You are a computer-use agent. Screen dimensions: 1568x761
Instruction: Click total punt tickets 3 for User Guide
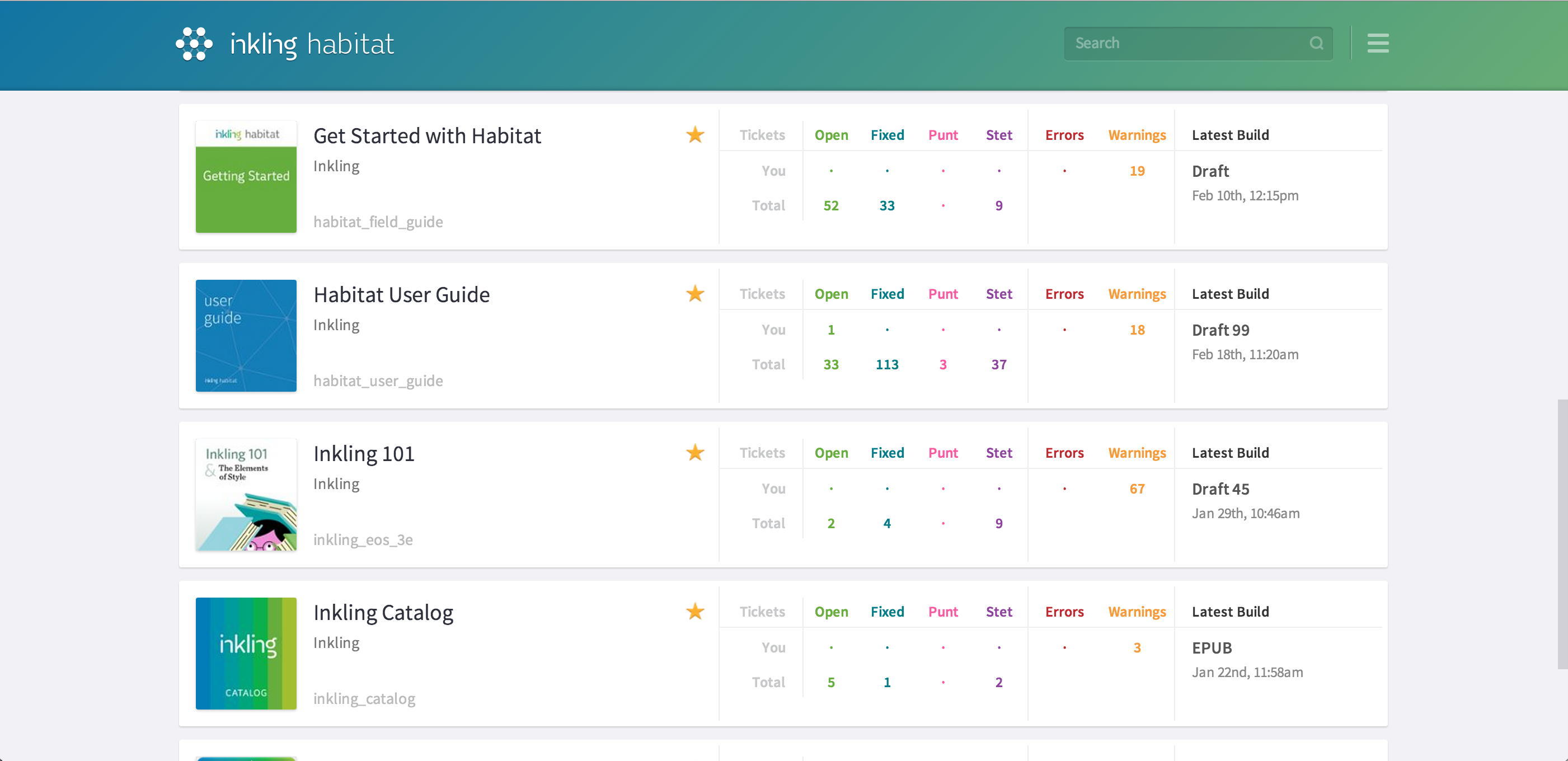coord(943,365)
